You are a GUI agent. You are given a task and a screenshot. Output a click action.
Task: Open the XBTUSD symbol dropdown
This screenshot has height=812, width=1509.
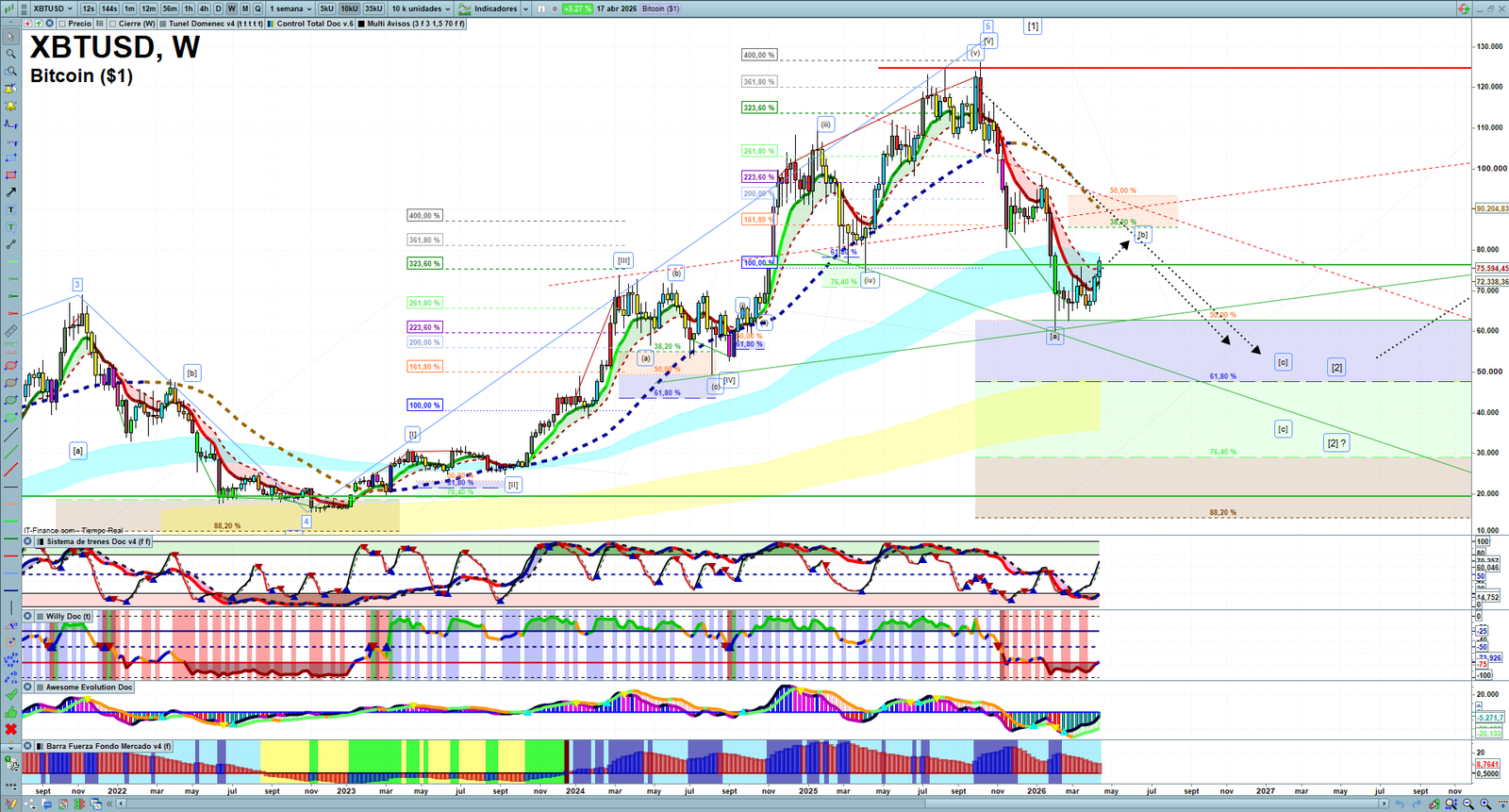click(x=52, y=8)
